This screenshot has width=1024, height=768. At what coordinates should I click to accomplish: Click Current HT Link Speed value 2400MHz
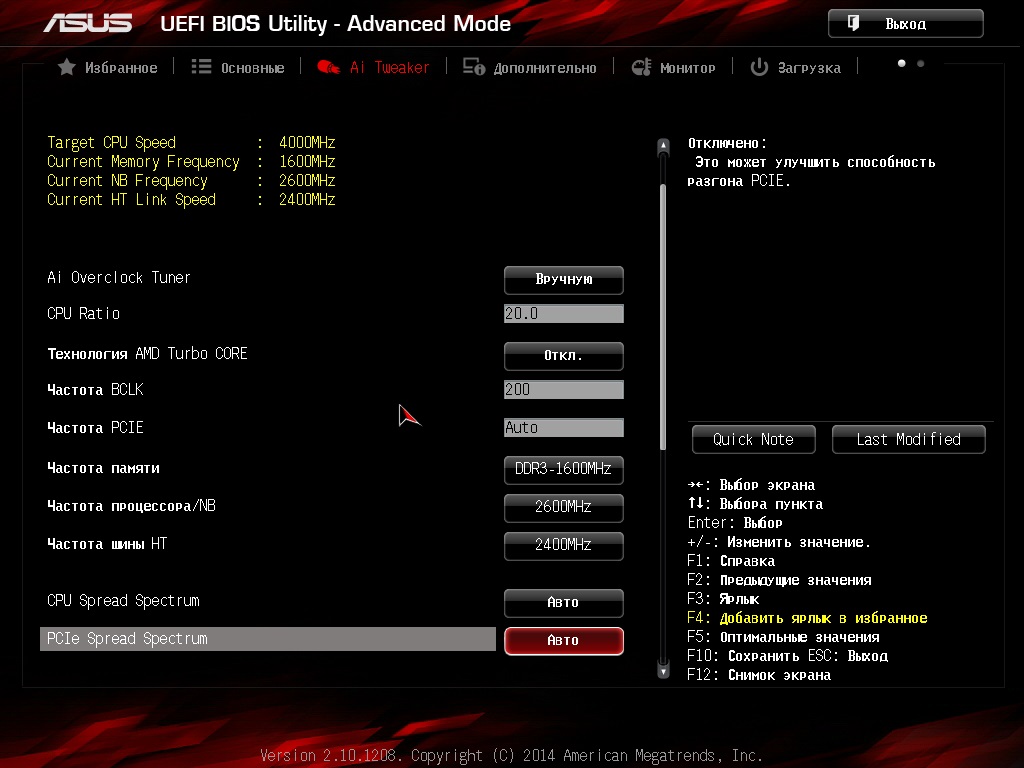[x=307, y=199]
